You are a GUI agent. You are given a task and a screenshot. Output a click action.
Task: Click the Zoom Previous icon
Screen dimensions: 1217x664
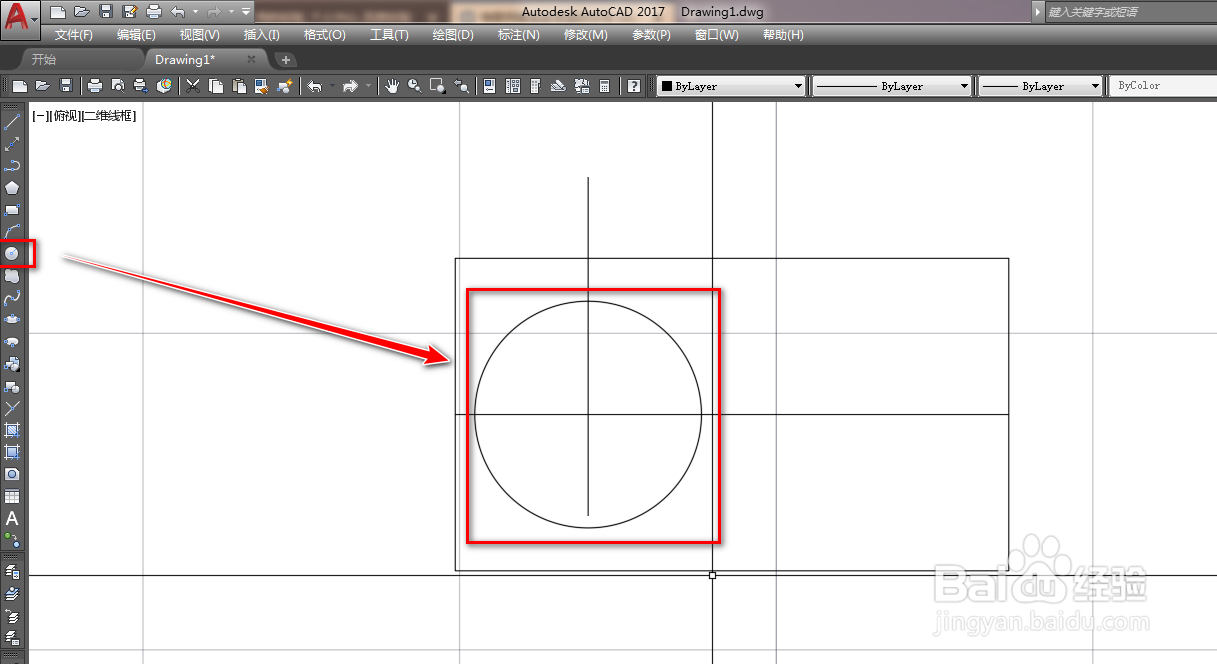461,86
